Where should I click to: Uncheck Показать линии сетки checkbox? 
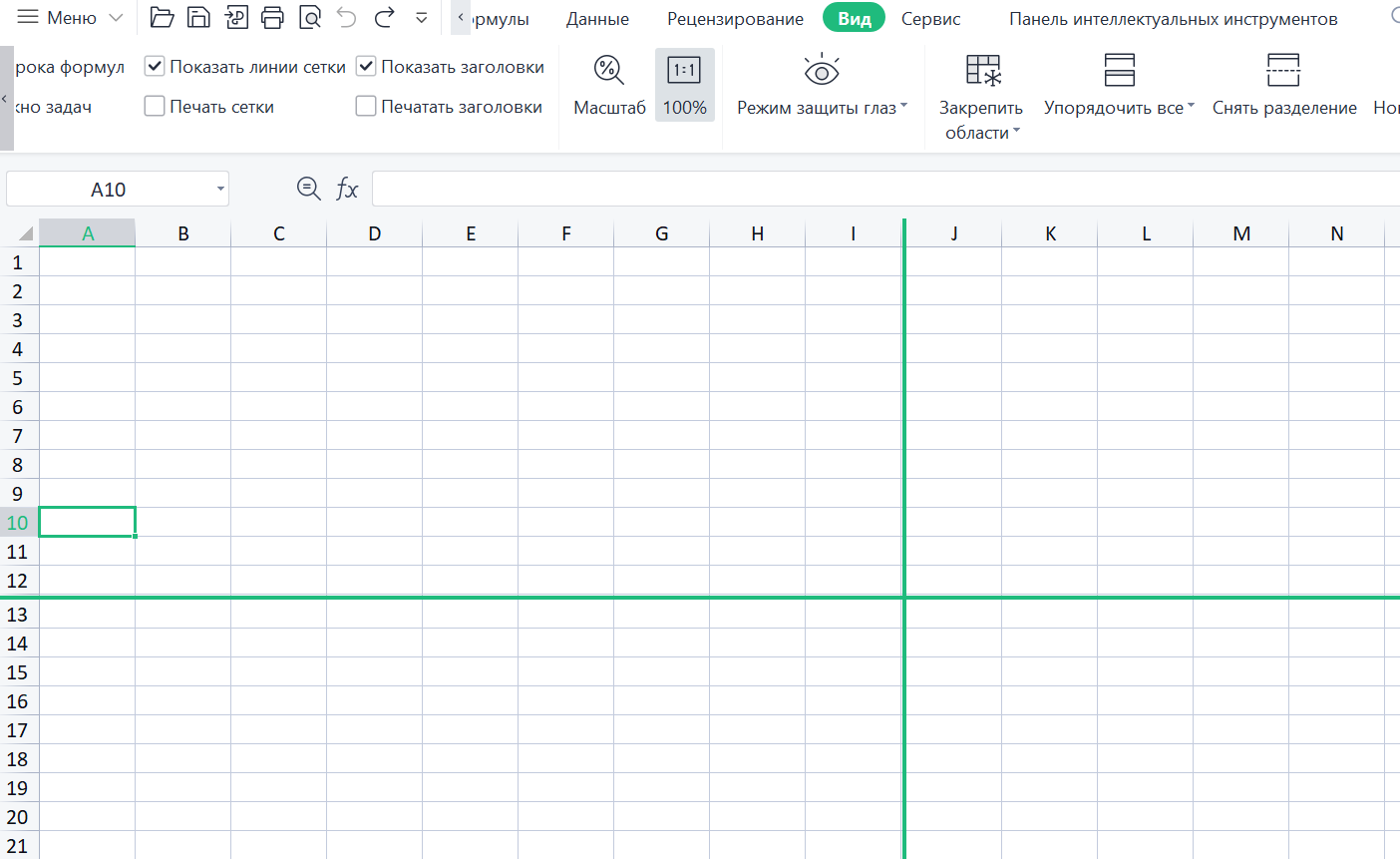(x=155, y=67)
